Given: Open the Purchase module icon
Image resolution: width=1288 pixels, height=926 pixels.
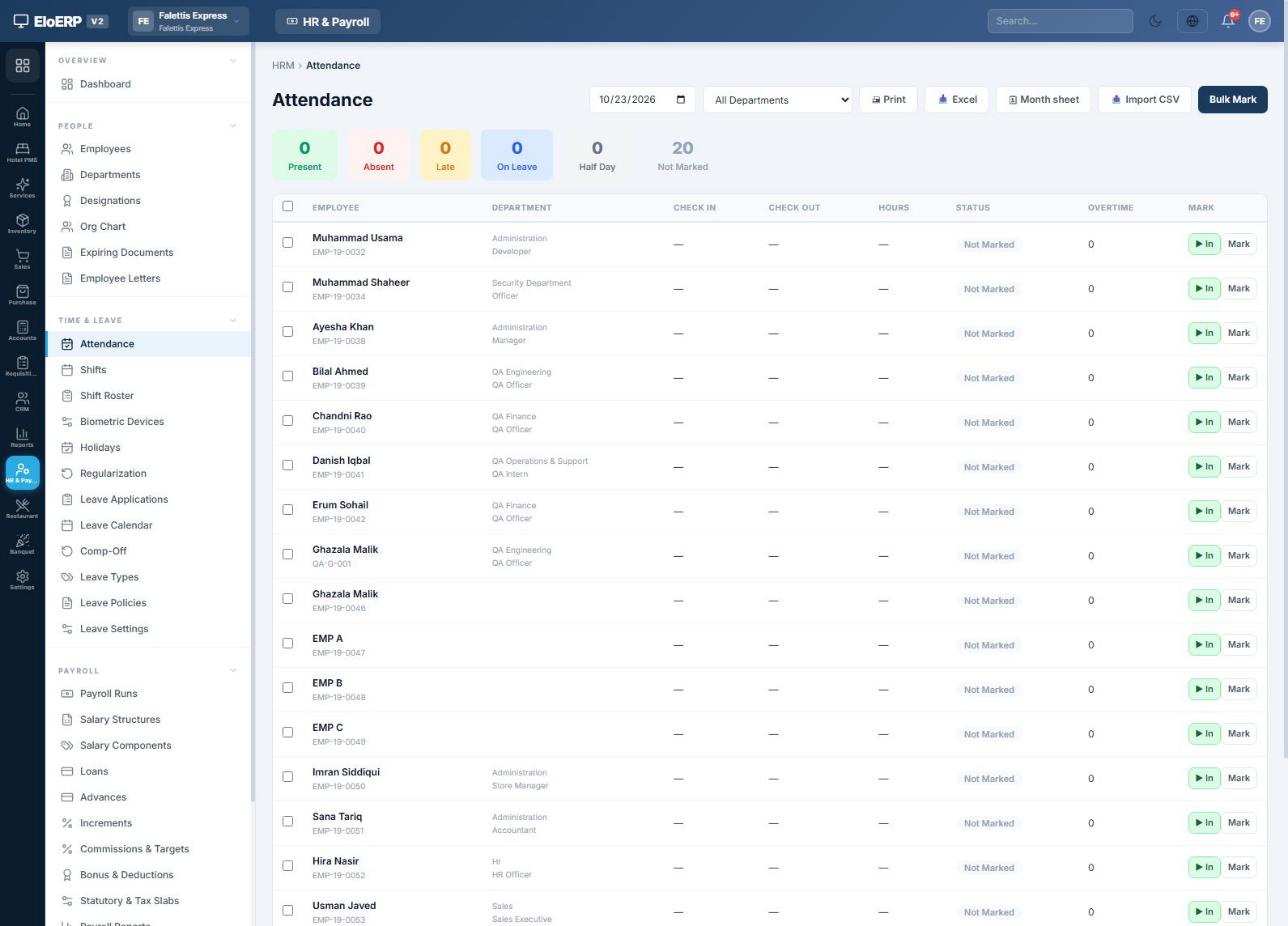Looking at the screenshot, I should tap(22, 295).
